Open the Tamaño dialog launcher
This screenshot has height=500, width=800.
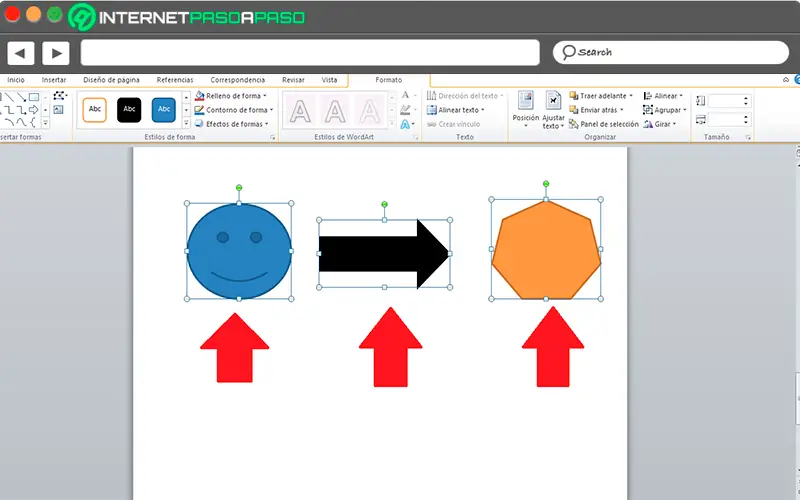[748, 137]
